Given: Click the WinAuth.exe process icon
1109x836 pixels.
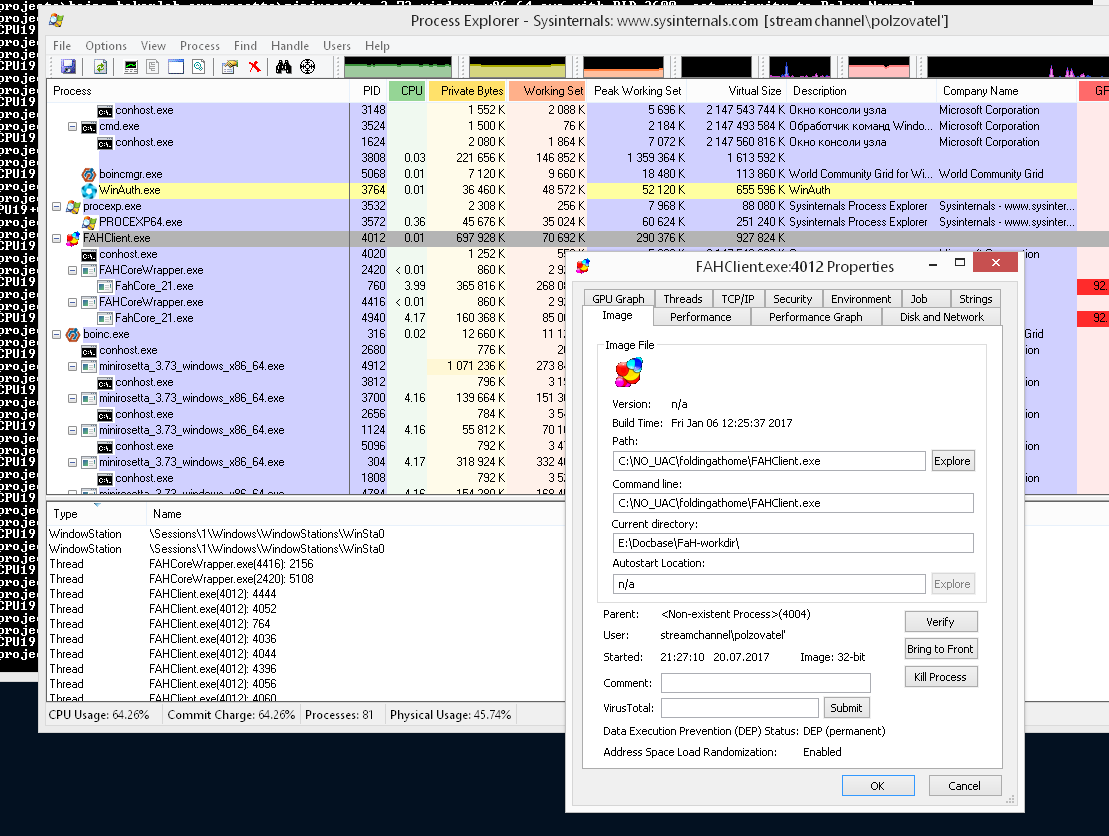Looking at the screenshot, I should (88, 190).
